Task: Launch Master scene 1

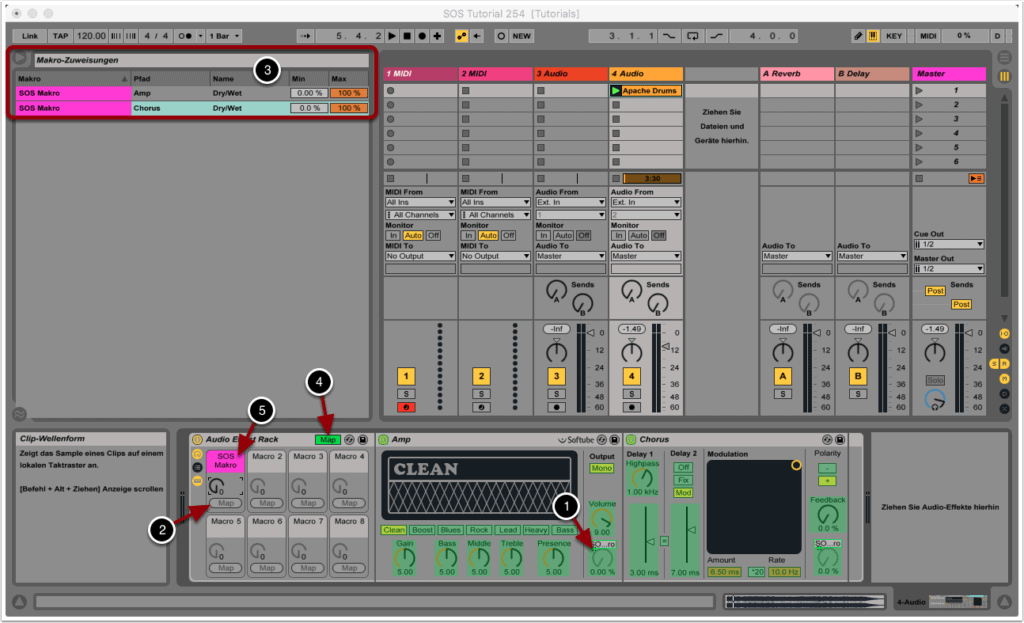Action: pos(920,91)
